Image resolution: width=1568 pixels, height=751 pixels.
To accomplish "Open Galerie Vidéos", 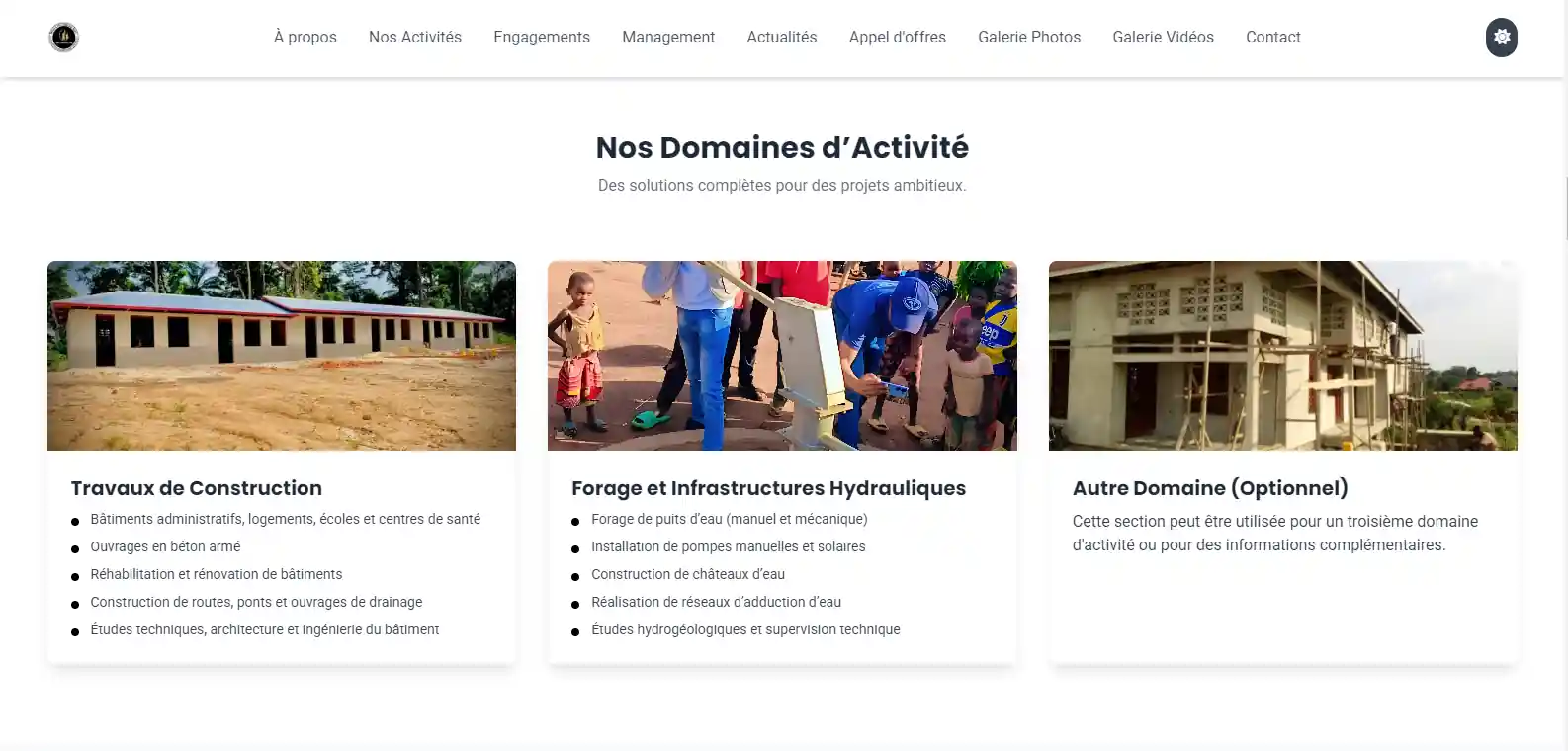I will click(x=1164, y=38).
